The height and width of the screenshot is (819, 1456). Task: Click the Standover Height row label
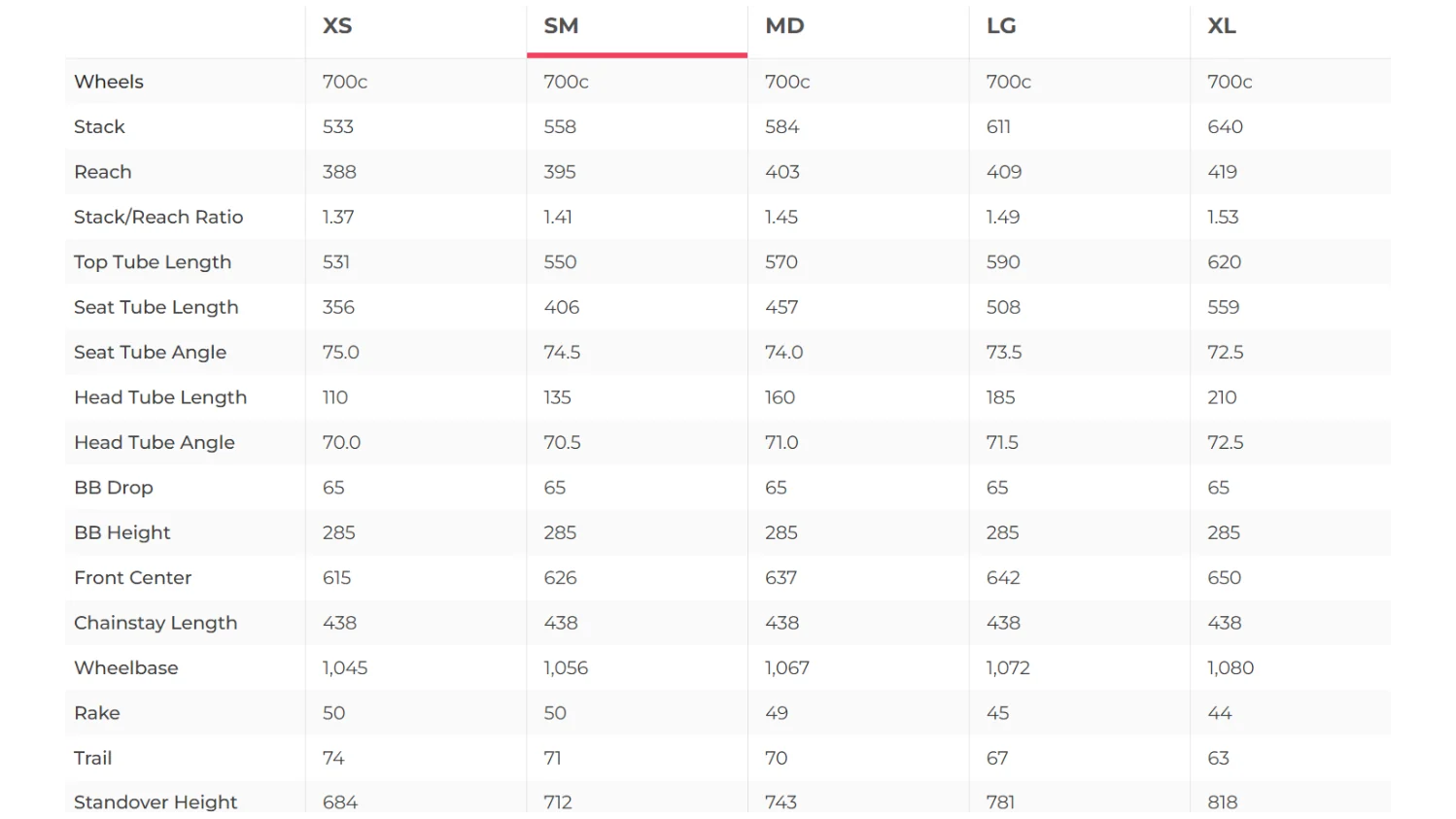coord(156,802)
